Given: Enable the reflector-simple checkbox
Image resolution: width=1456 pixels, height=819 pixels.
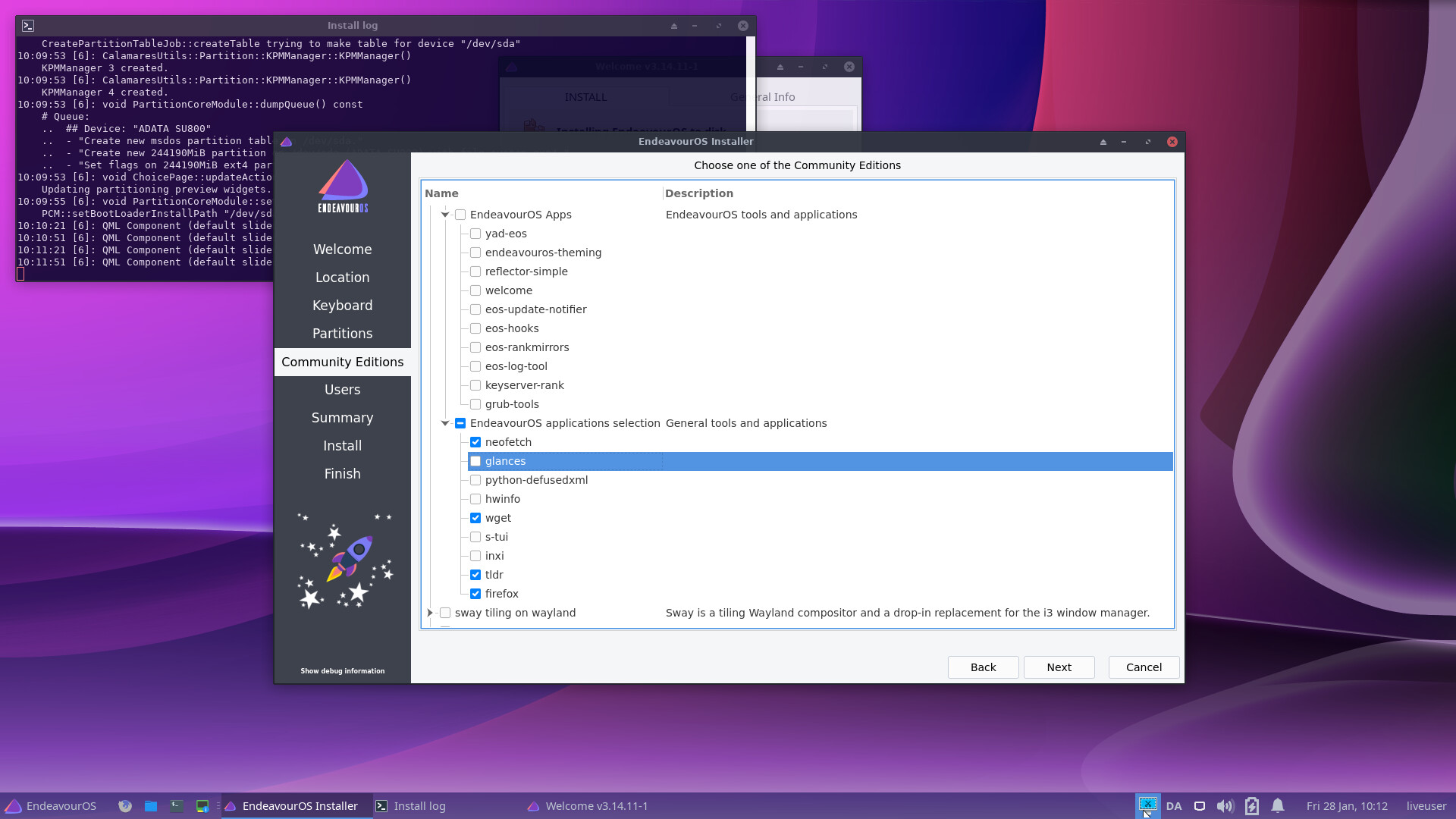Looking at the screenshot, I should pos(475,271).
